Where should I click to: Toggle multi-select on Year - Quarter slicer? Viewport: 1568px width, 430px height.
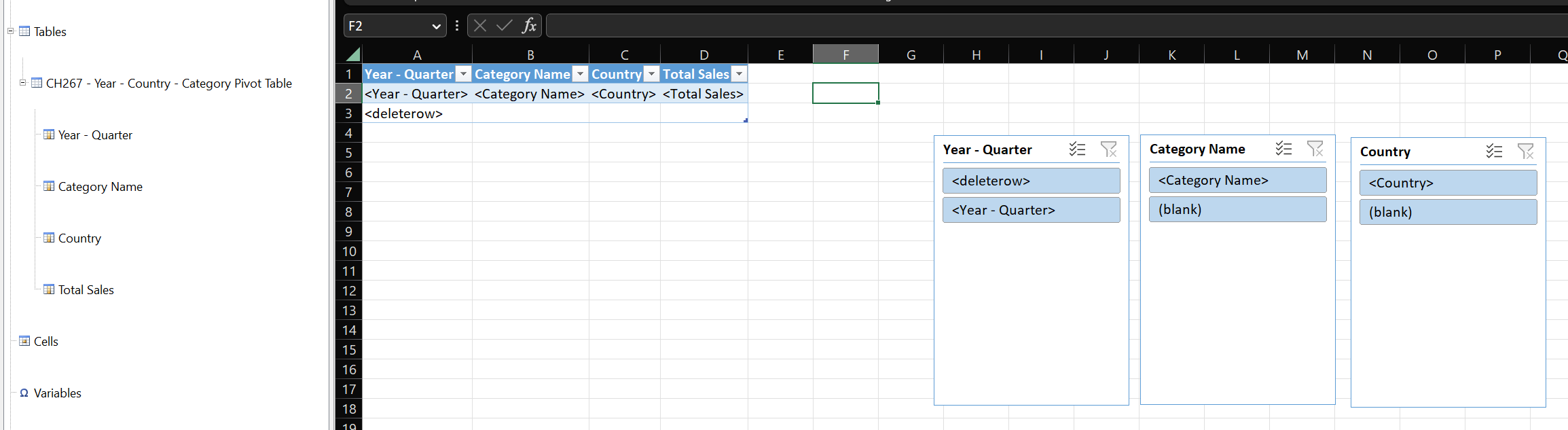tap(1077, 149)
